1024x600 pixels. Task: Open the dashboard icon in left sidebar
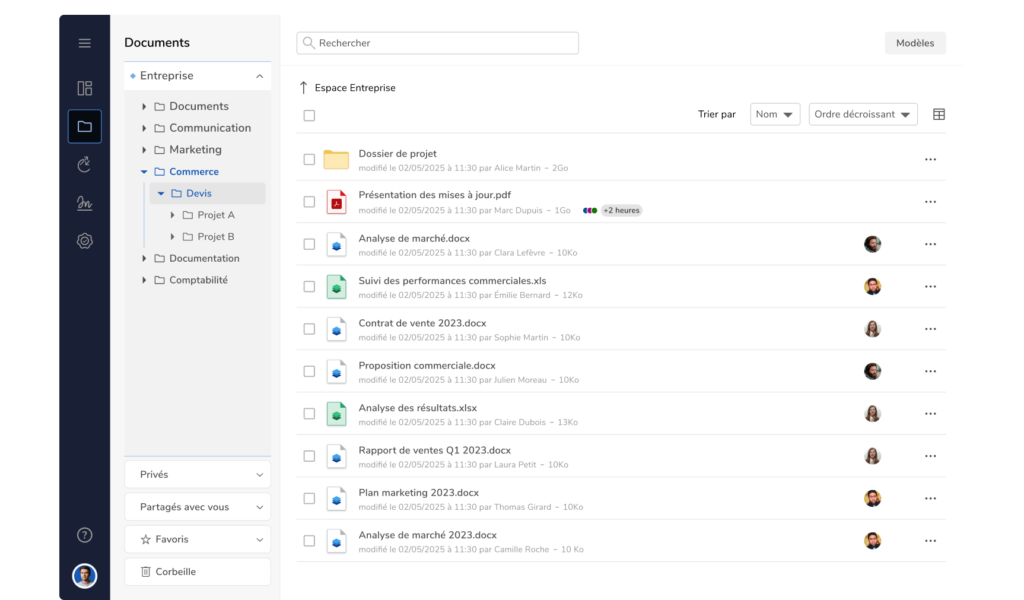pyautogui.click(x=85, y=88)
